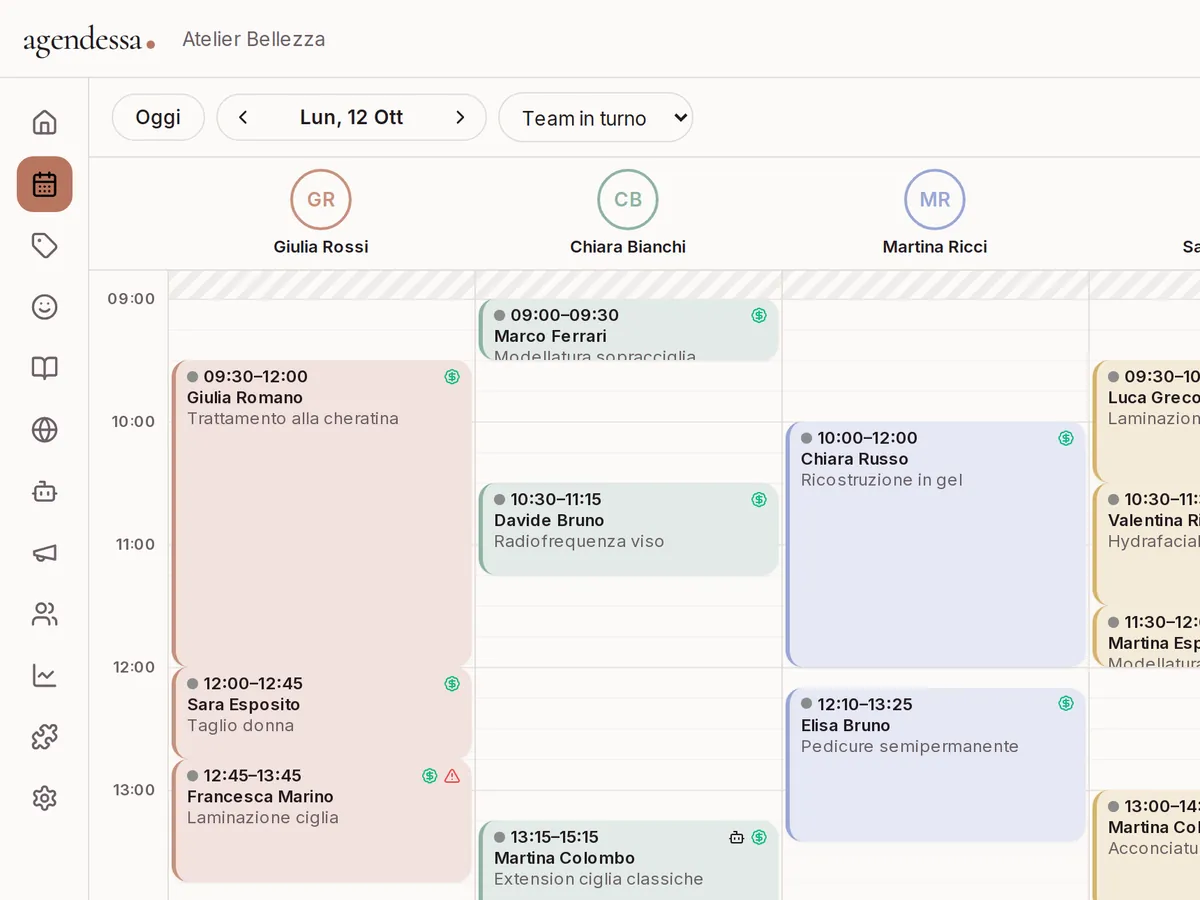Go to next day with right chevron
The width and height of the screenshot is (1200, 900).
460,118
